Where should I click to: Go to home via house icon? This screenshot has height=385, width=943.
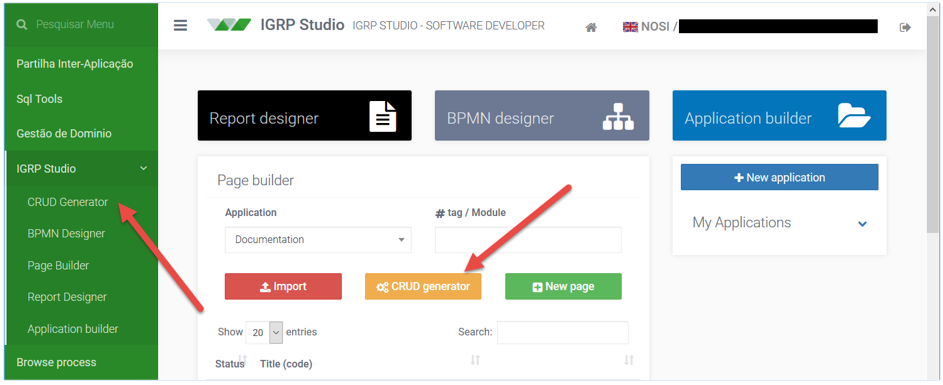point(591,27)
